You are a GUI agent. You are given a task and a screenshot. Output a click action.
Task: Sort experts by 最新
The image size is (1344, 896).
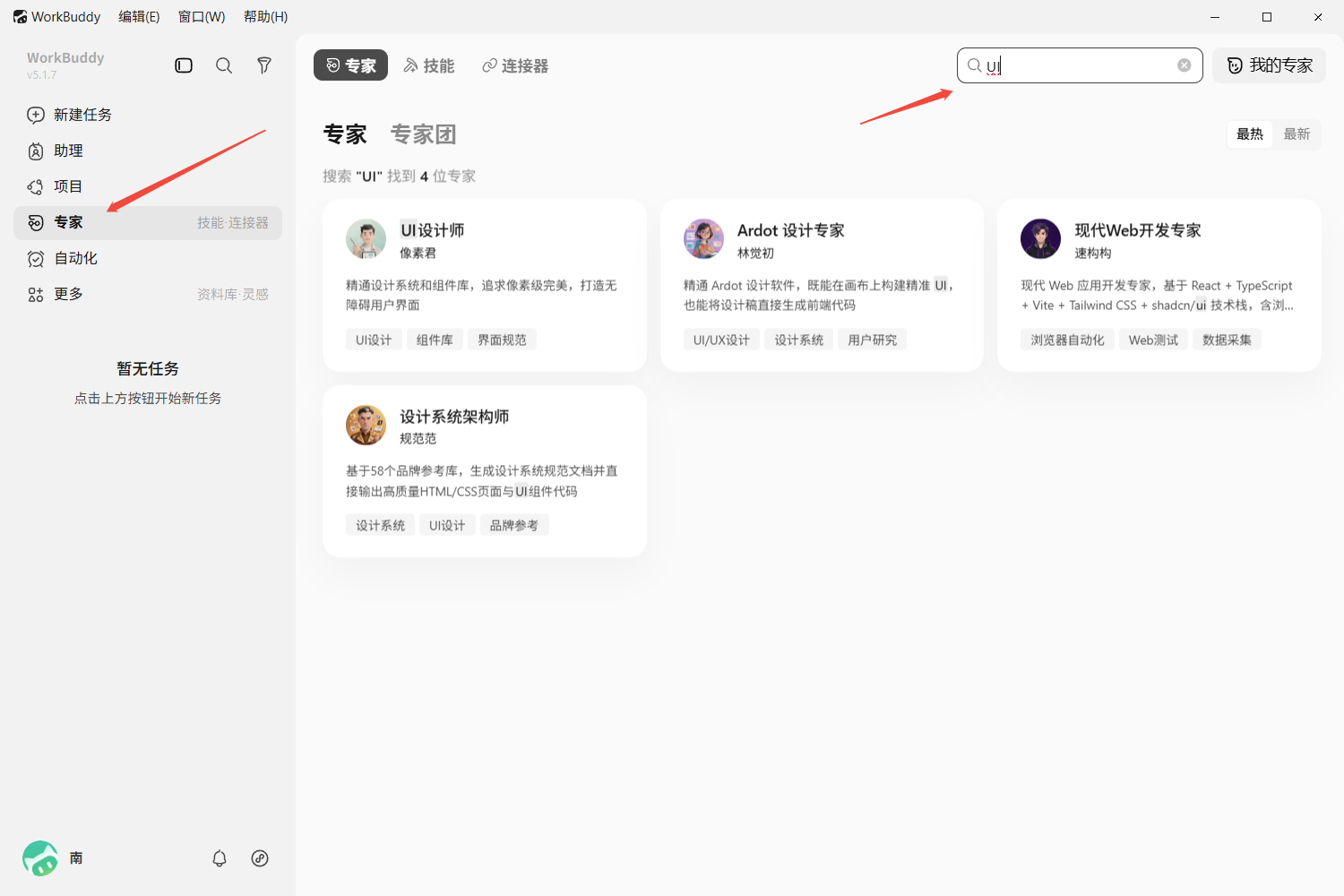1297,134
